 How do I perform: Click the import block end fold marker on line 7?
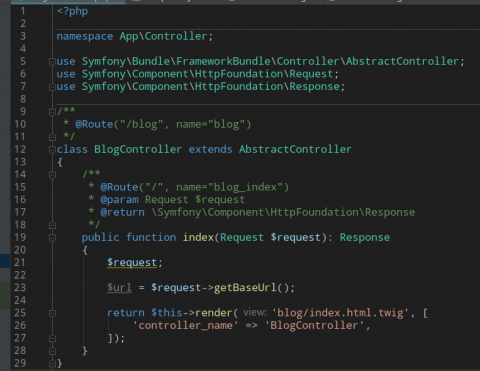tap(52, 87)
